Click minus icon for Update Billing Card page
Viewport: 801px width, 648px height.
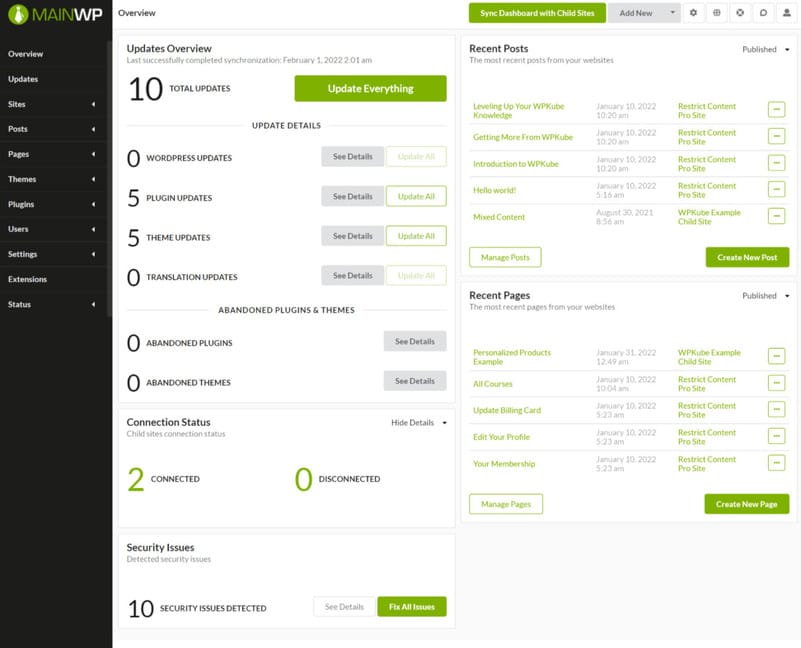[x=776, y=409]
